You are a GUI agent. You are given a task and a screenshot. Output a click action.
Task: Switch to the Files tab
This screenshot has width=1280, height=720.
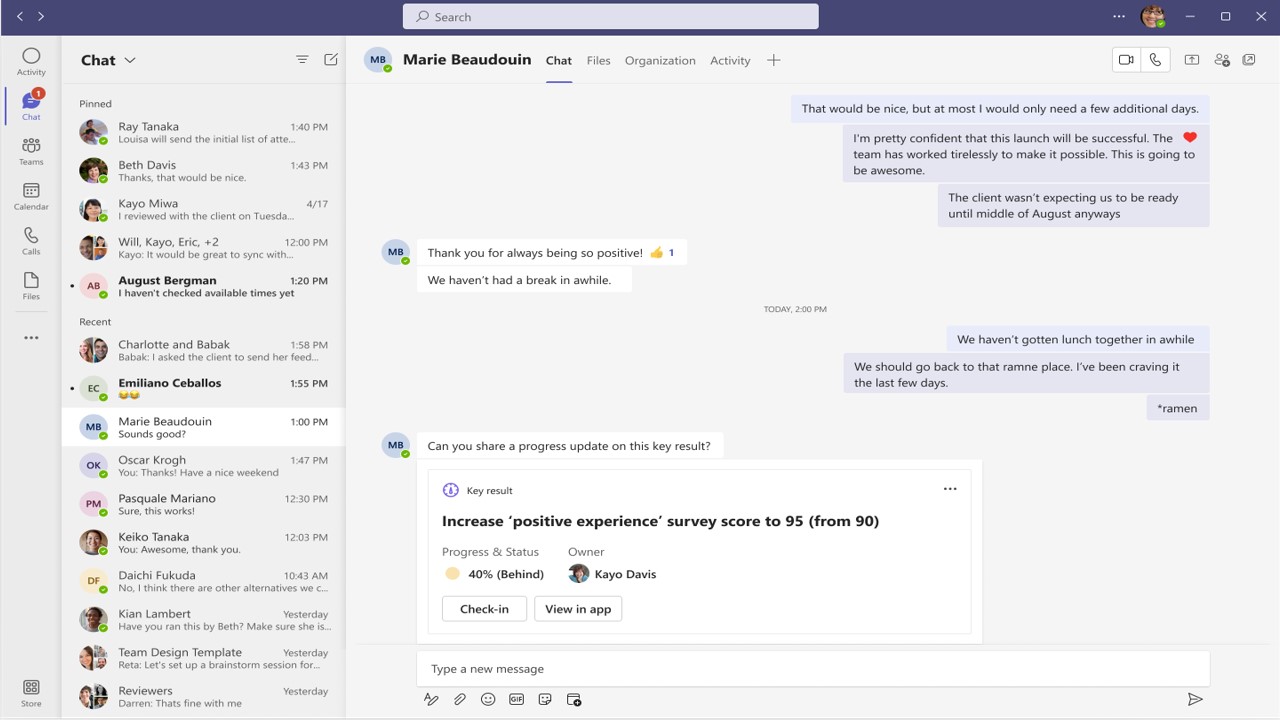pos(598,61)
